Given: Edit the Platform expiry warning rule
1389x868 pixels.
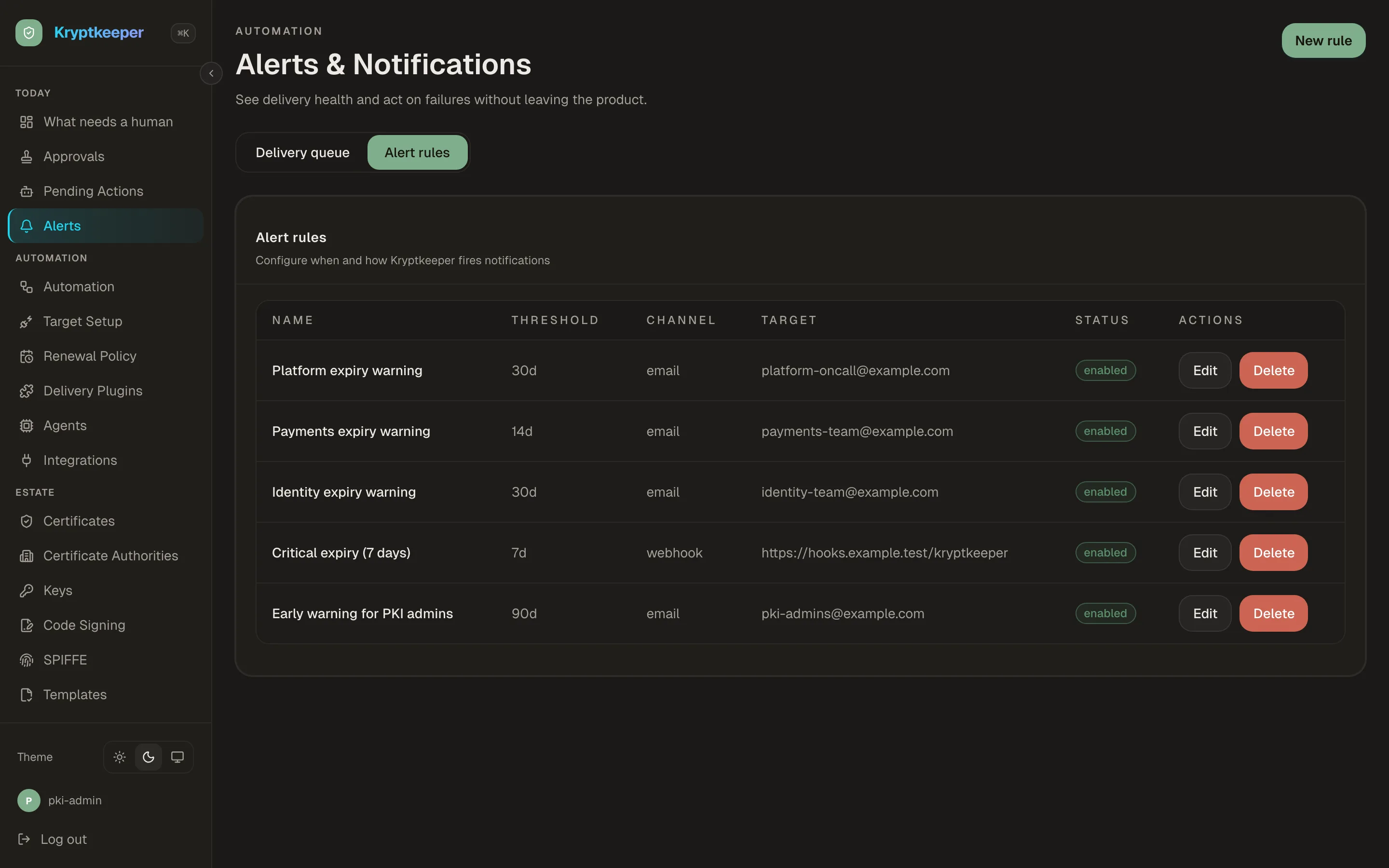Looking at the screenshot, I should pyautogui.click(x=1205, y=370).
